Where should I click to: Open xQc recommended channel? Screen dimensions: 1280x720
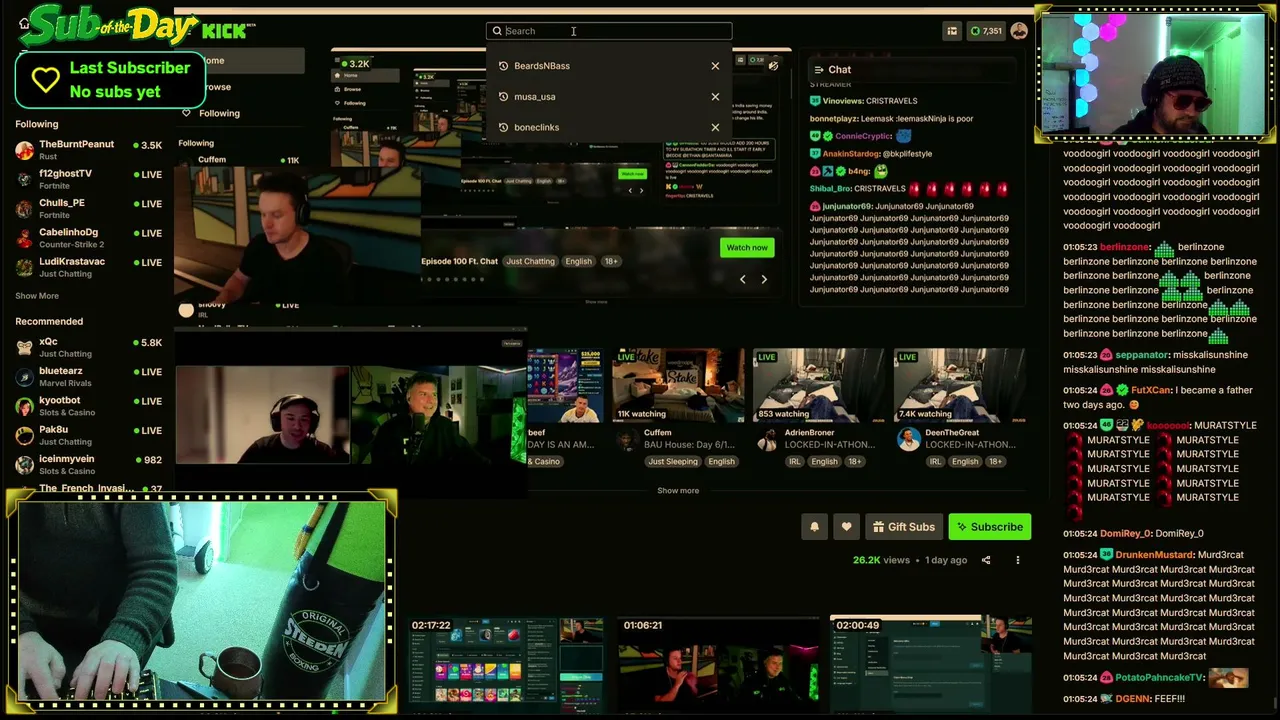(89, 347)
